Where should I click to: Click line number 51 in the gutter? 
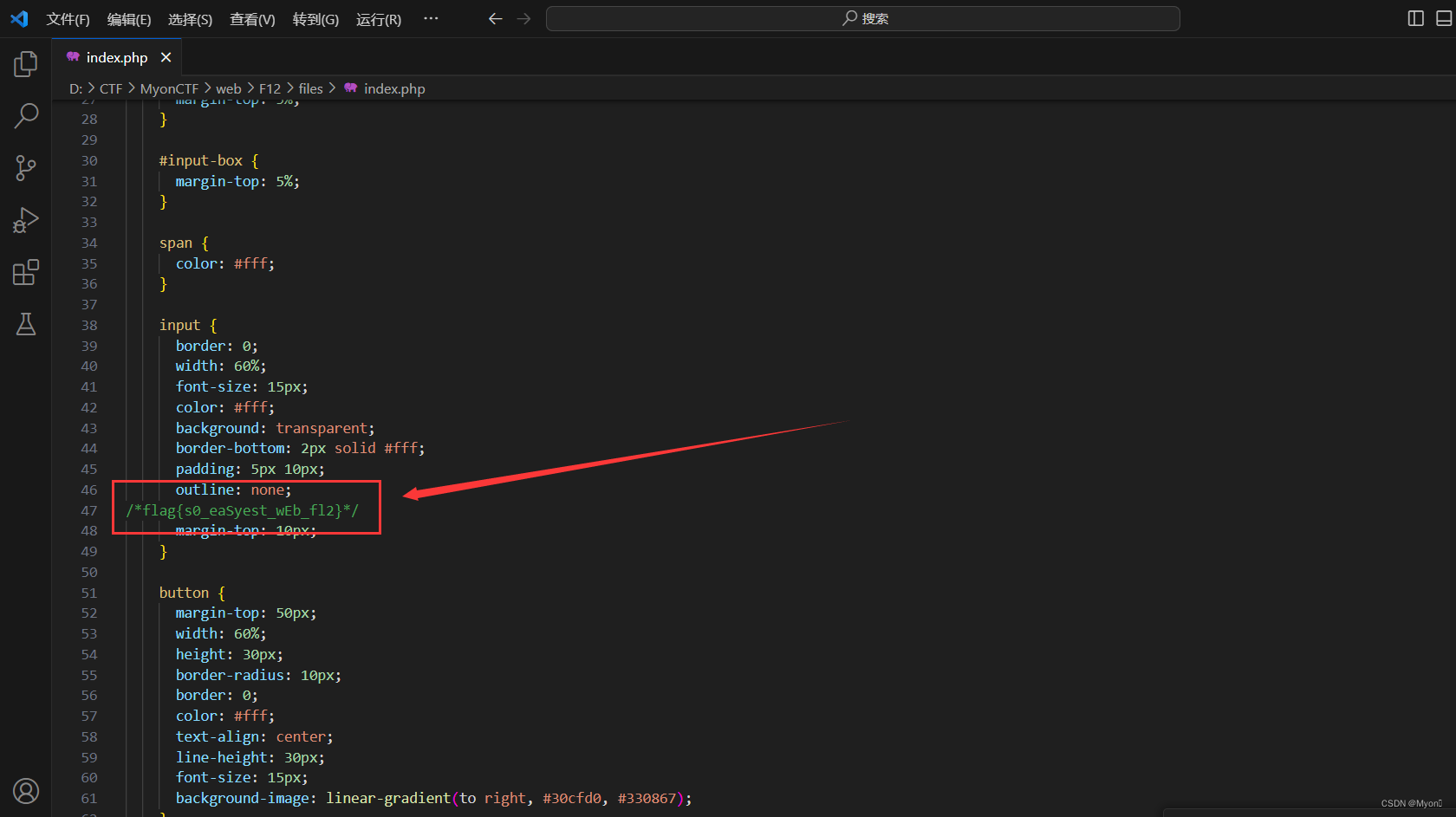point(89,593)
